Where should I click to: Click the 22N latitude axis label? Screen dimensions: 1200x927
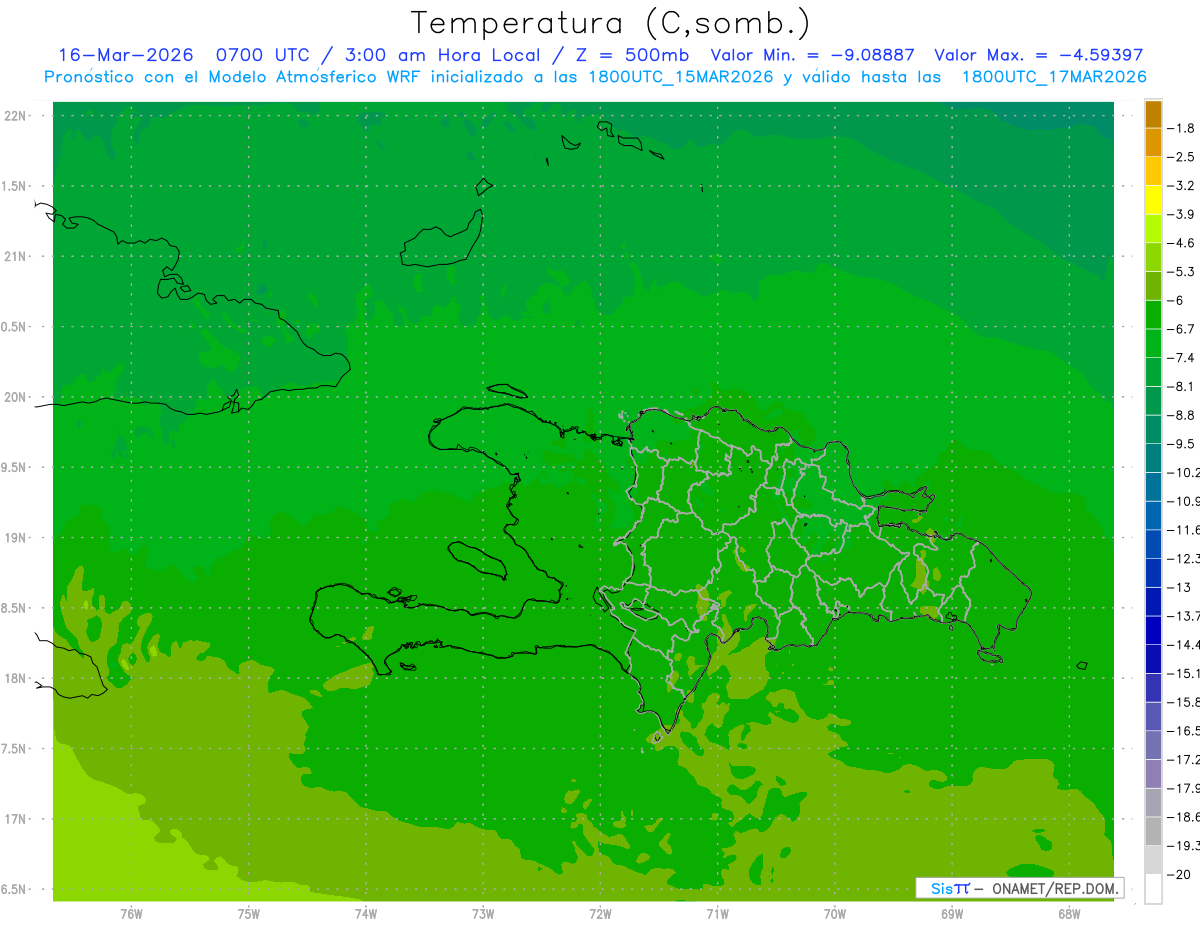16,116
